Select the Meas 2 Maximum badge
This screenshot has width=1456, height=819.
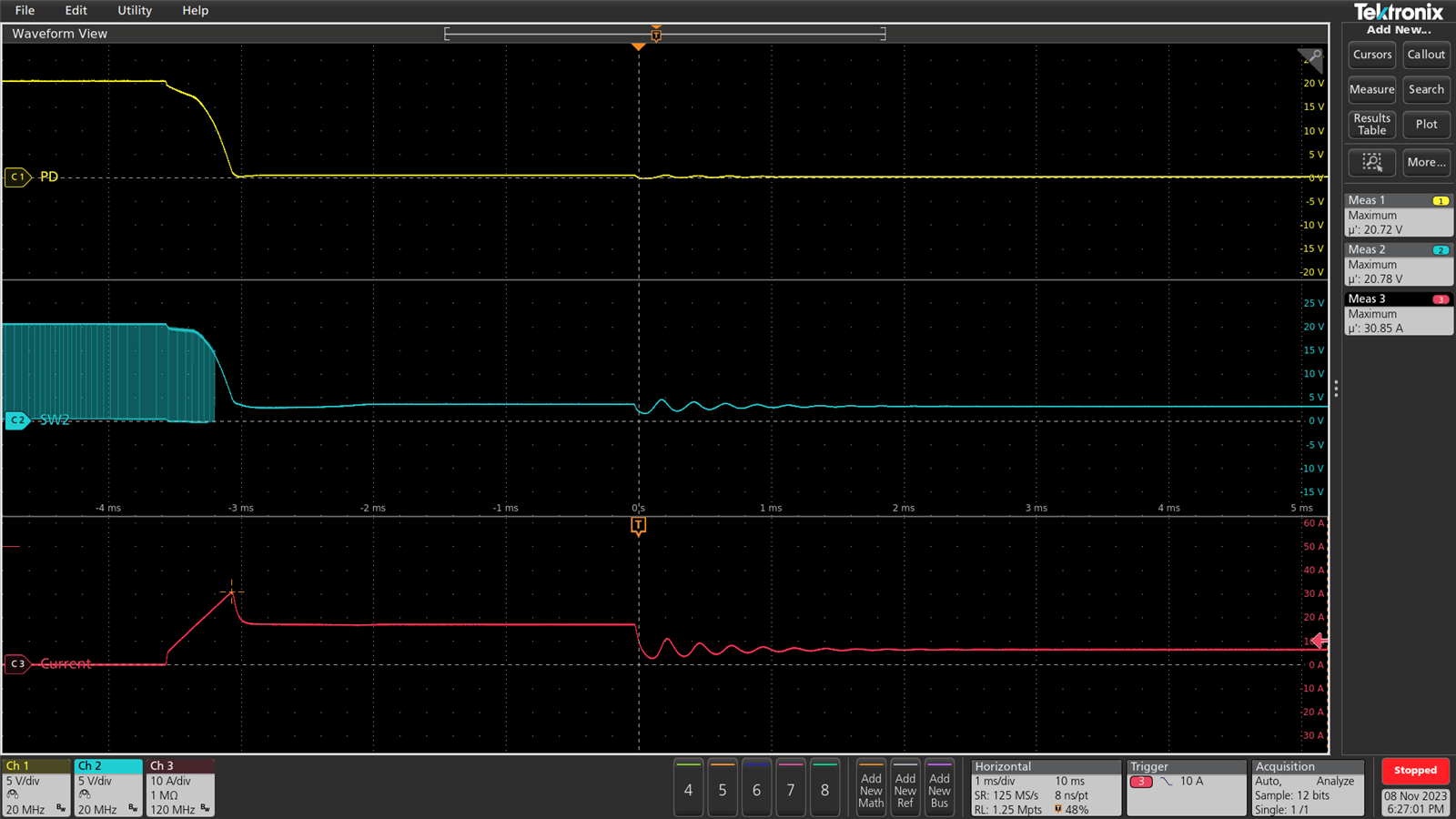click(x=1399, y=264)
